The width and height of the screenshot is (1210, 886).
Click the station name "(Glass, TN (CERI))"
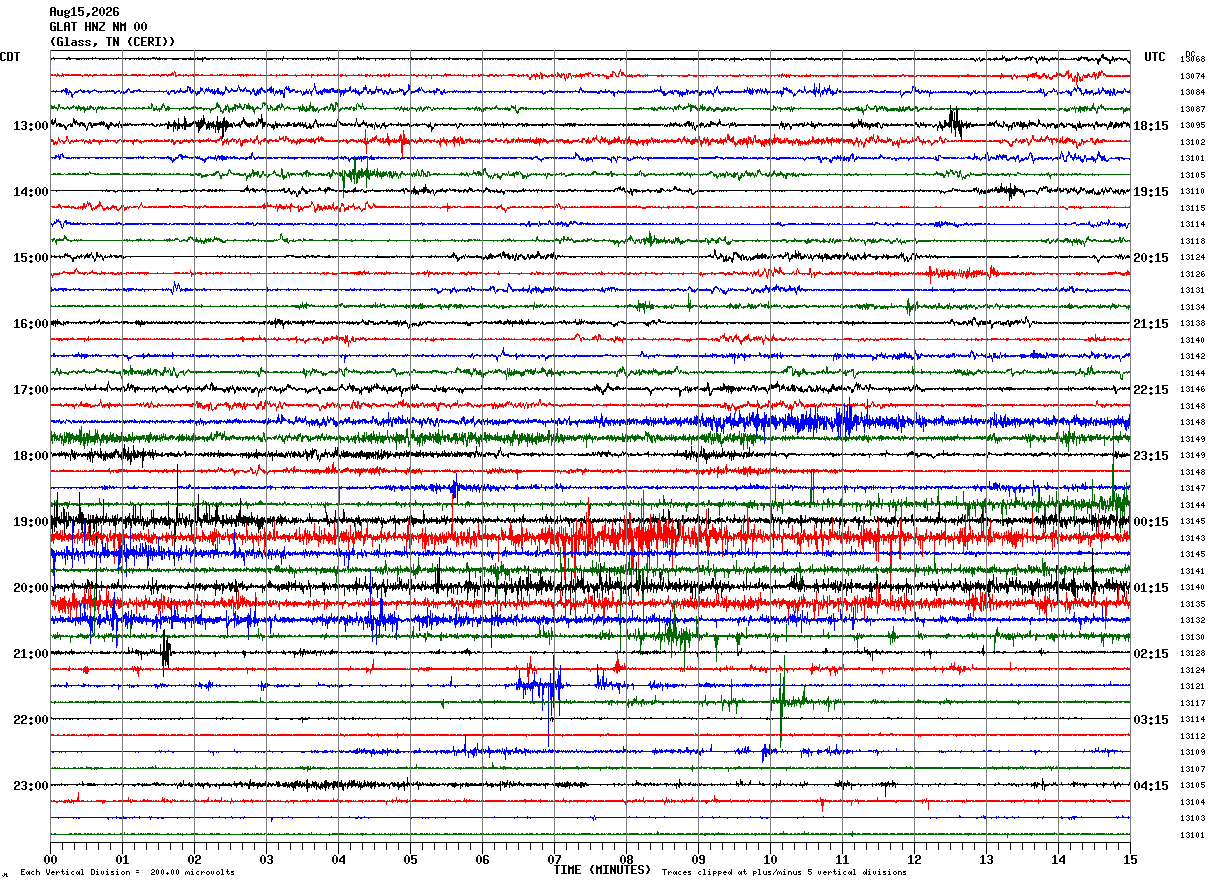112,42
